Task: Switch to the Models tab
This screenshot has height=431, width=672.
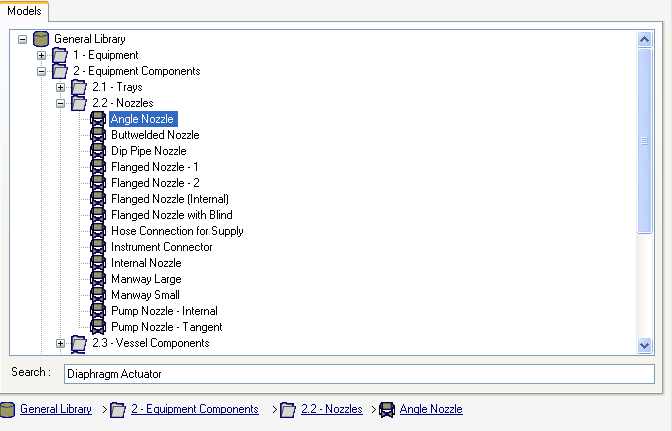Action: [x=24, y=11]
